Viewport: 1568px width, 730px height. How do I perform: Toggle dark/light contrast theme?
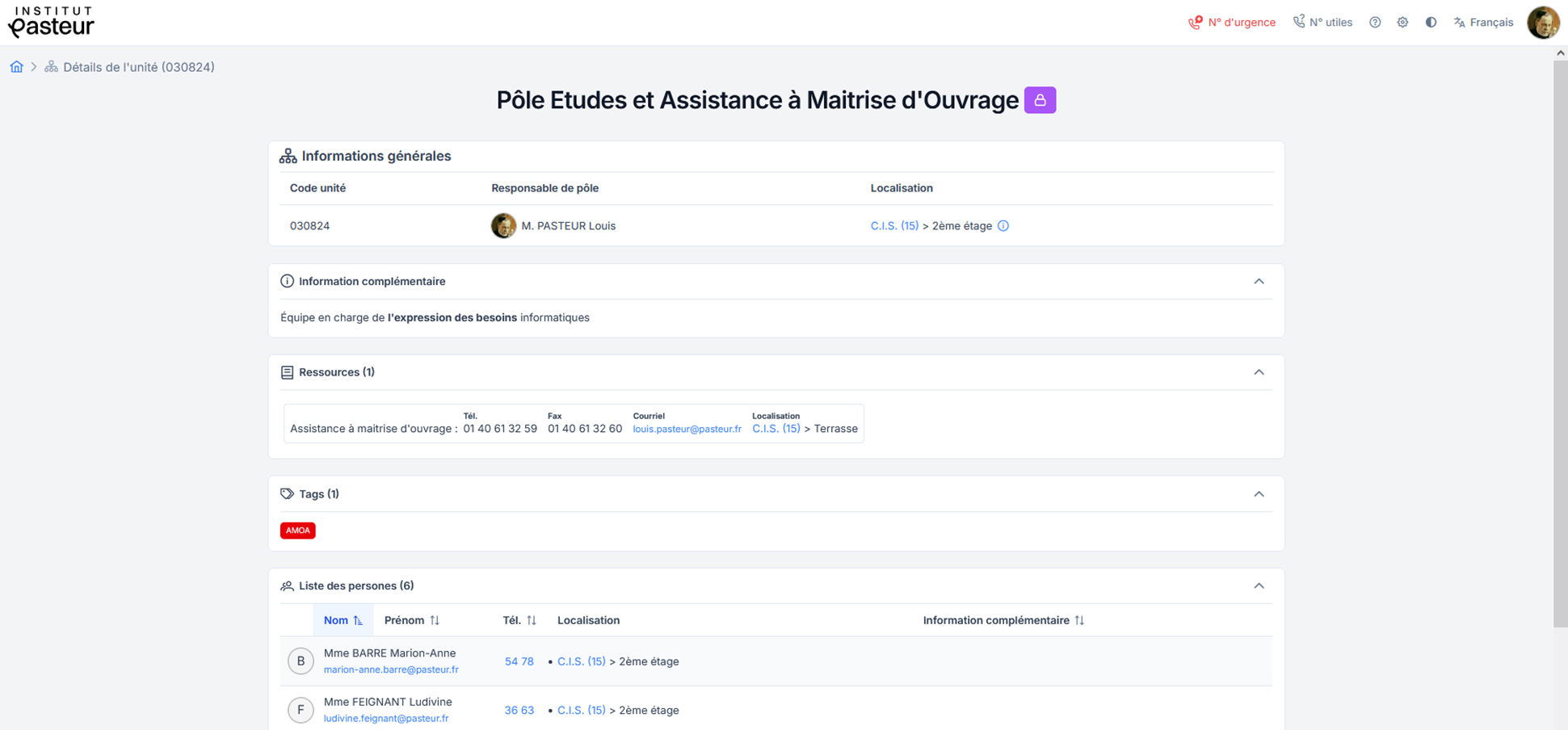coord(1431,23)
